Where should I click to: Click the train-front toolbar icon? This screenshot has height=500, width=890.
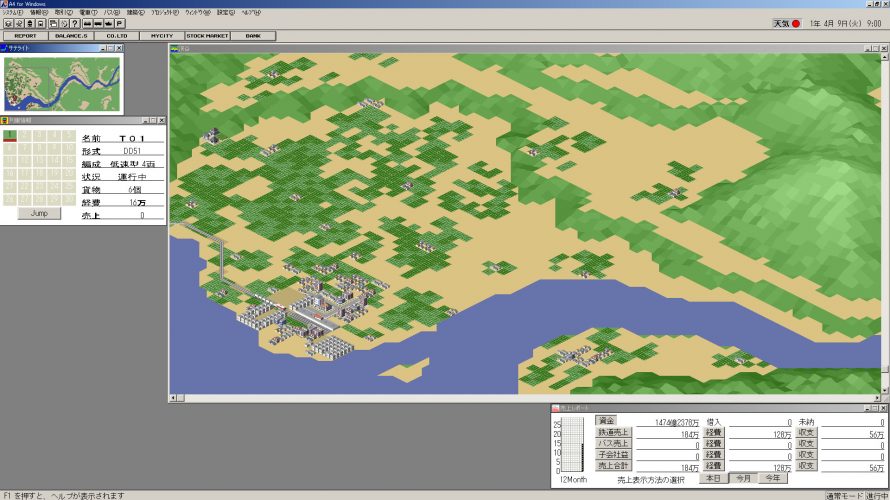point(30,23)
